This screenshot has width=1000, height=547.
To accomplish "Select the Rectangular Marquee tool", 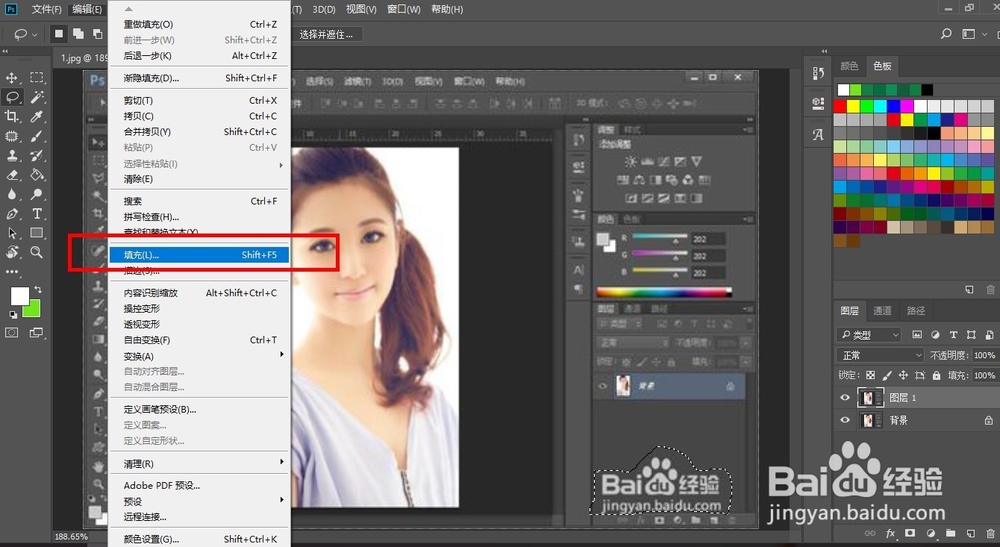I will 37,78.
